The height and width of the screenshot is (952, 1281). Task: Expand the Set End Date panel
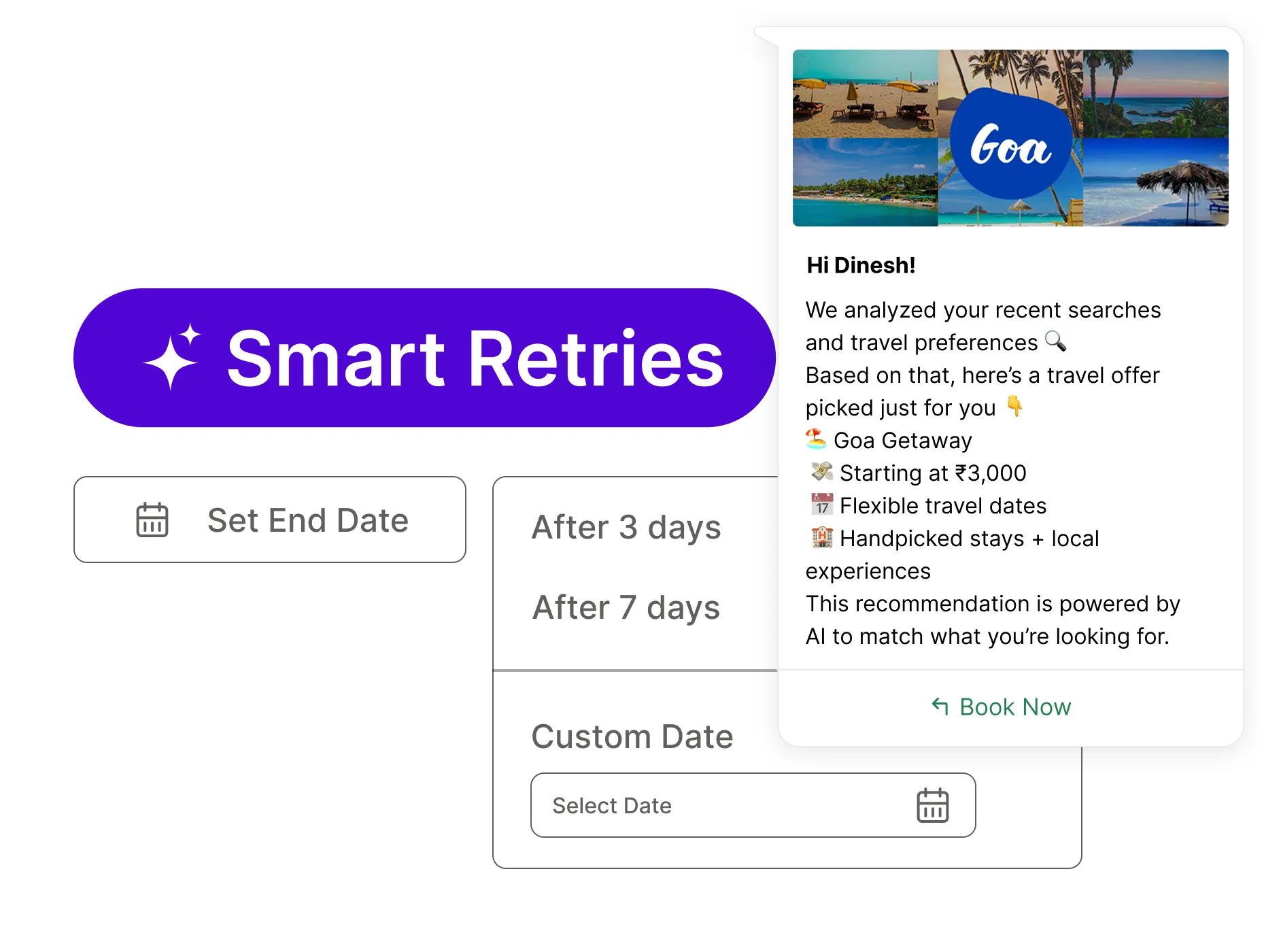269,520
